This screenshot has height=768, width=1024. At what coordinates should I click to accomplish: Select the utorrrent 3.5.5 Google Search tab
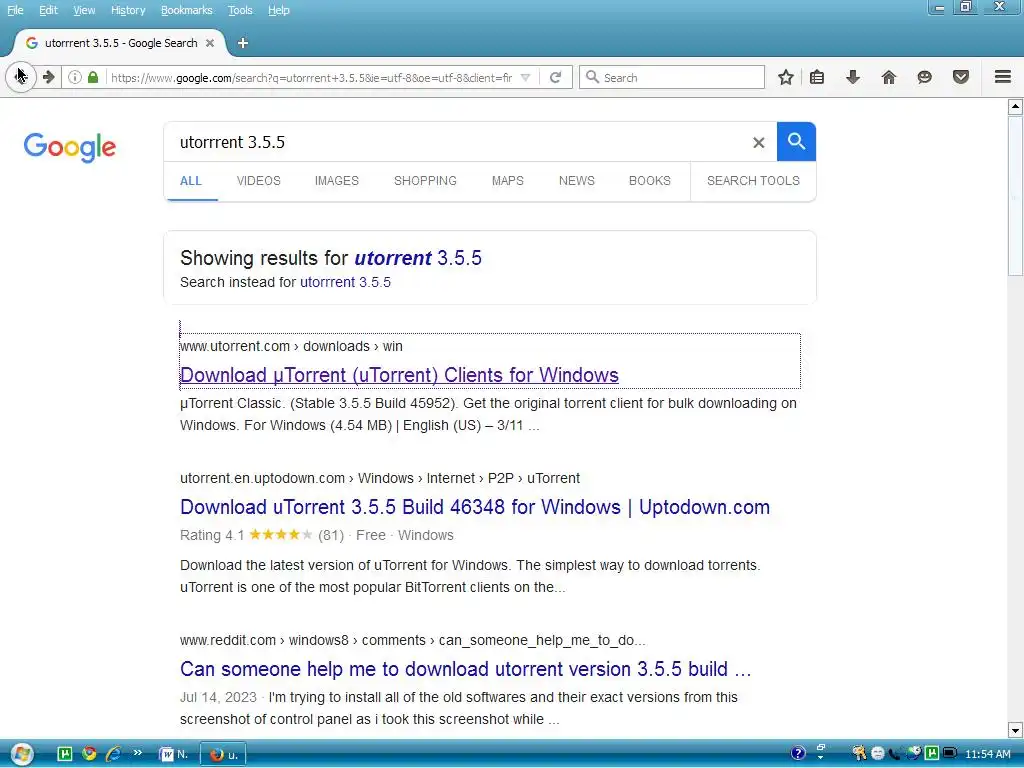(x=120, y=43)
